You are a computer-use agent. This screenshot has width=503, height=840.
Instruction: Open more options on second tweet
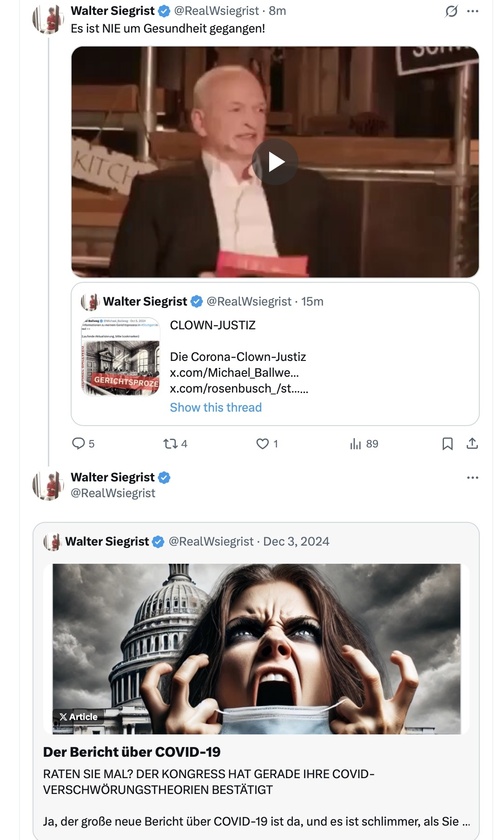[472, 477]
